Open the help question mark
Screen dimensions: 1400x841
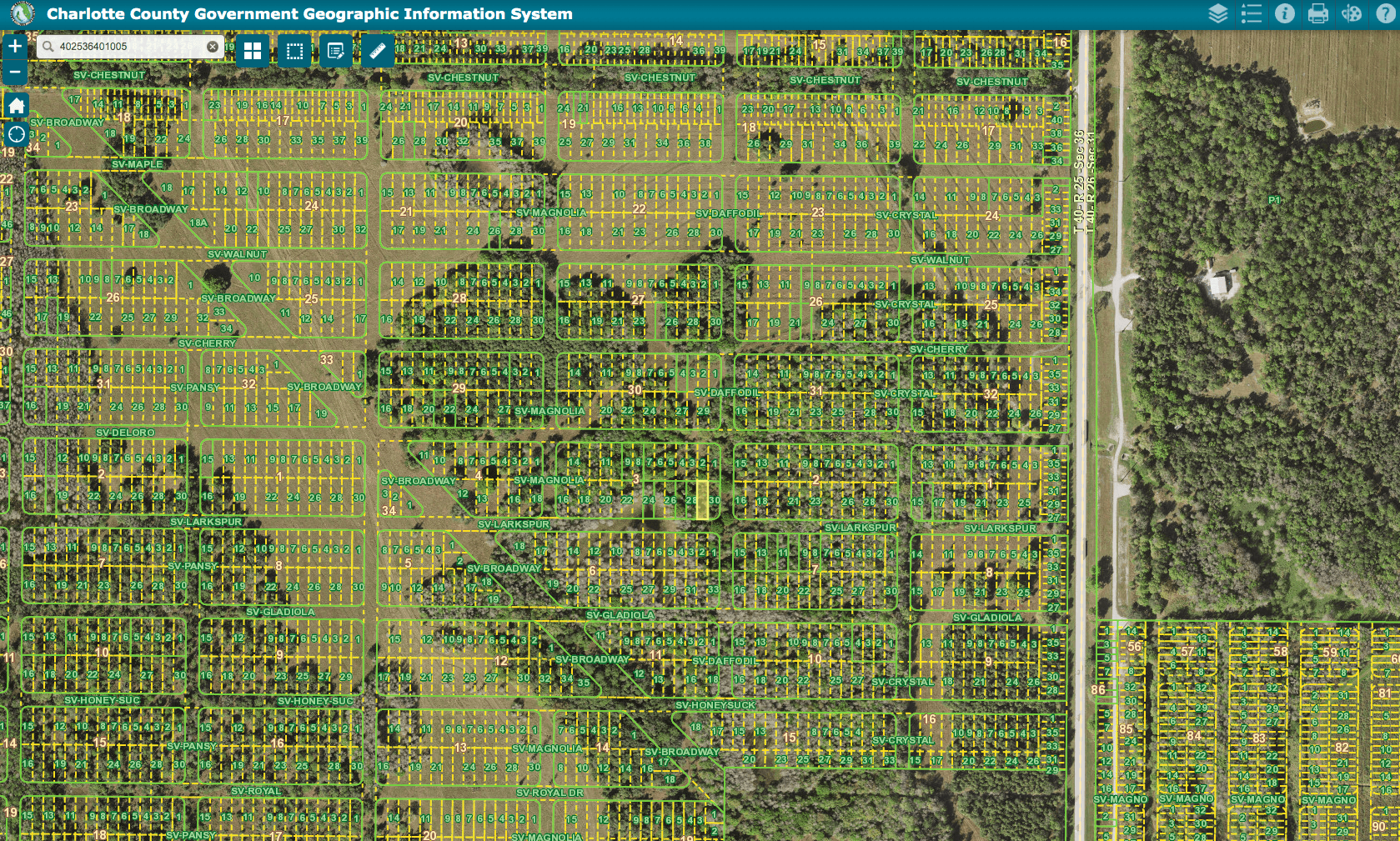click(1385, 13)
